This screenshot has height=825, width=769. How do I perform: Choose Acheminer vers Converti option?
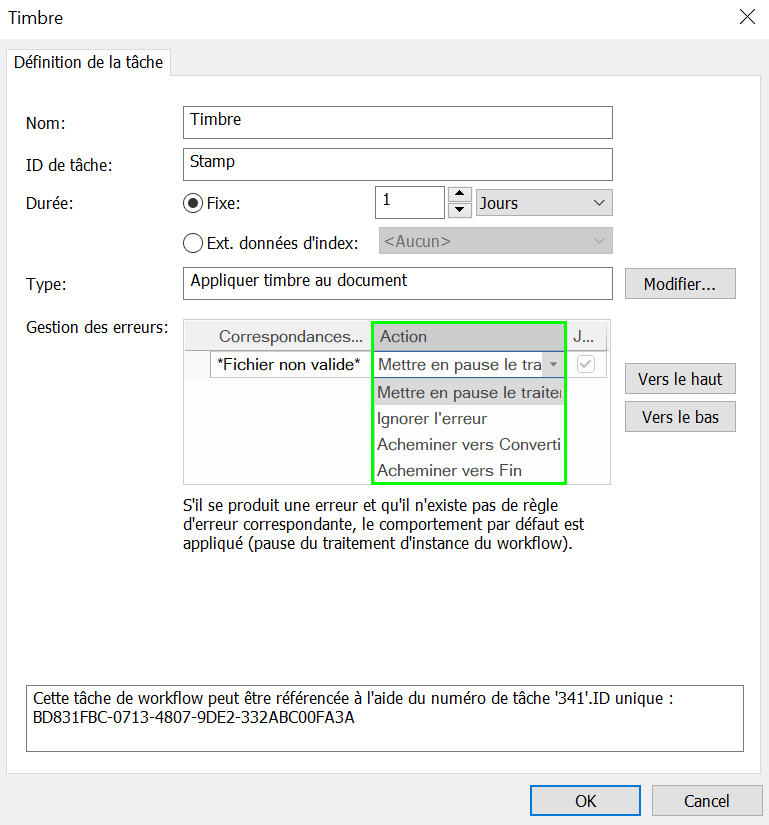click(x=469, y=445)
